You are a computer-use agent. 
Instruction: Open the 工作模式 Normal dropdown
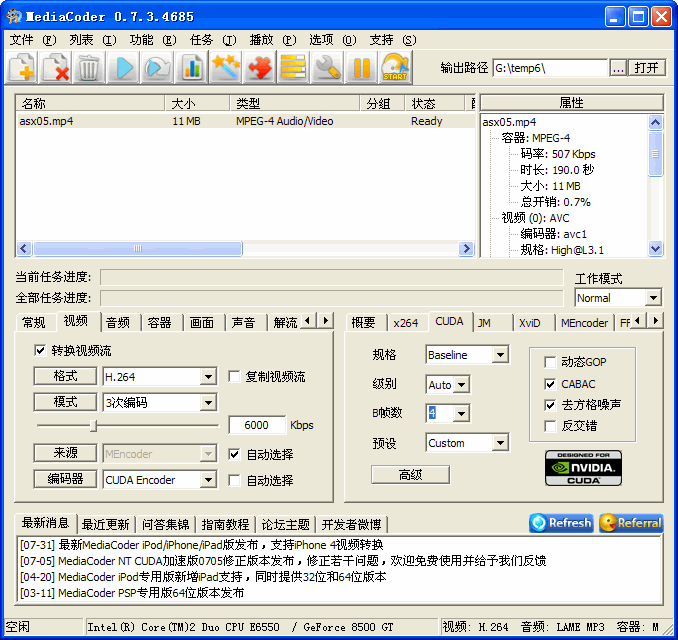click(x=653, y=298)
